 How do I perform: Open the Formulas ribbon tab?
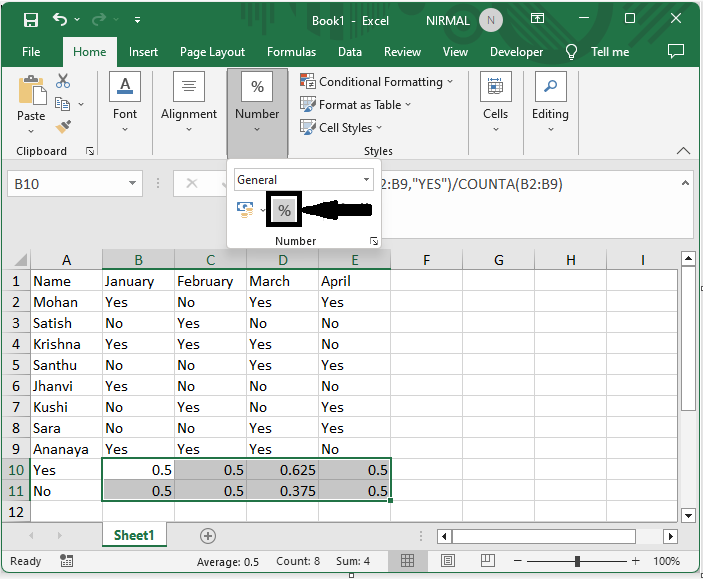point(291,52)
